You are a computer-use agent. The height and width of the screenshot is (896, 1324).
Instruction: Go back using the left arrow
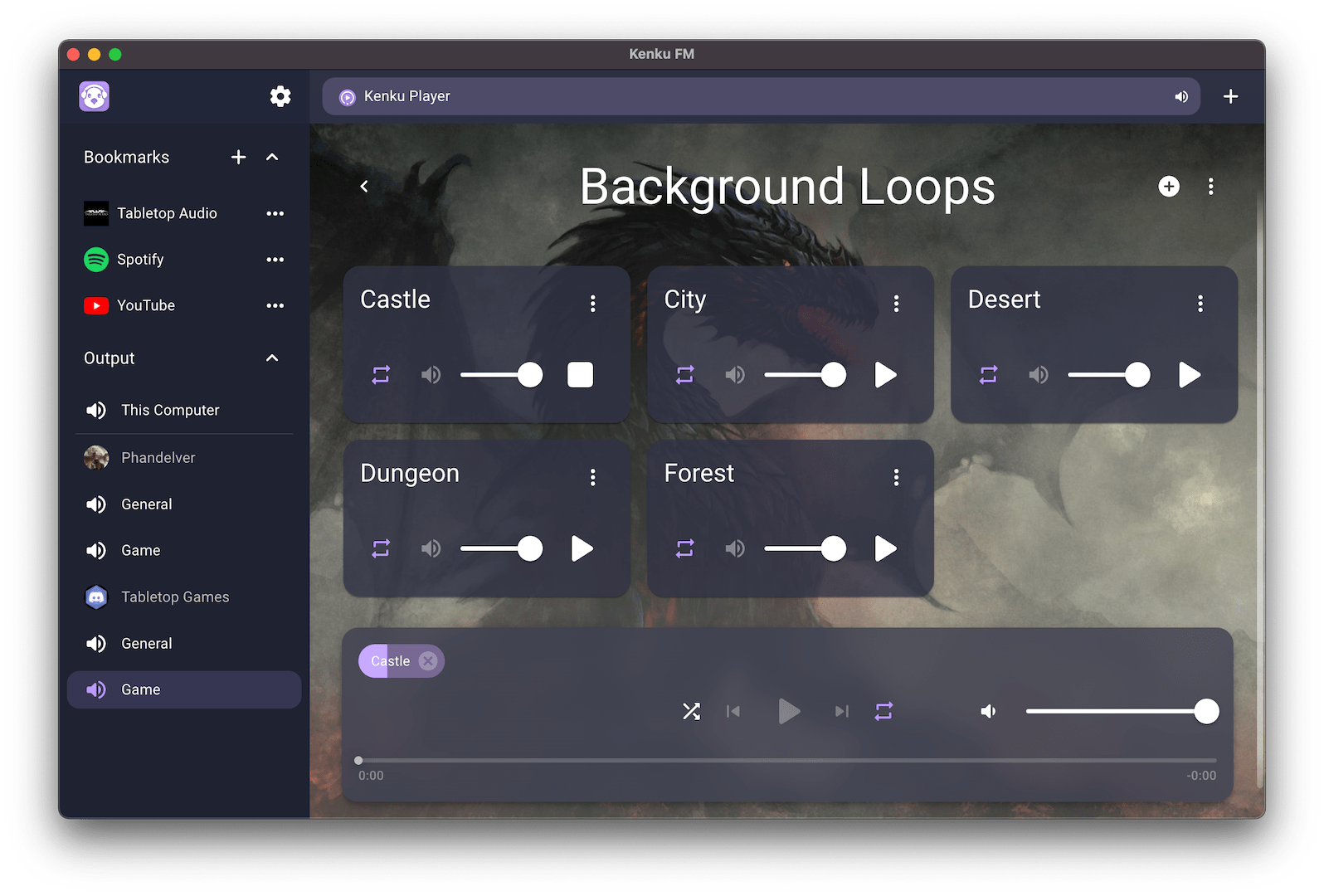coord(364,187)
